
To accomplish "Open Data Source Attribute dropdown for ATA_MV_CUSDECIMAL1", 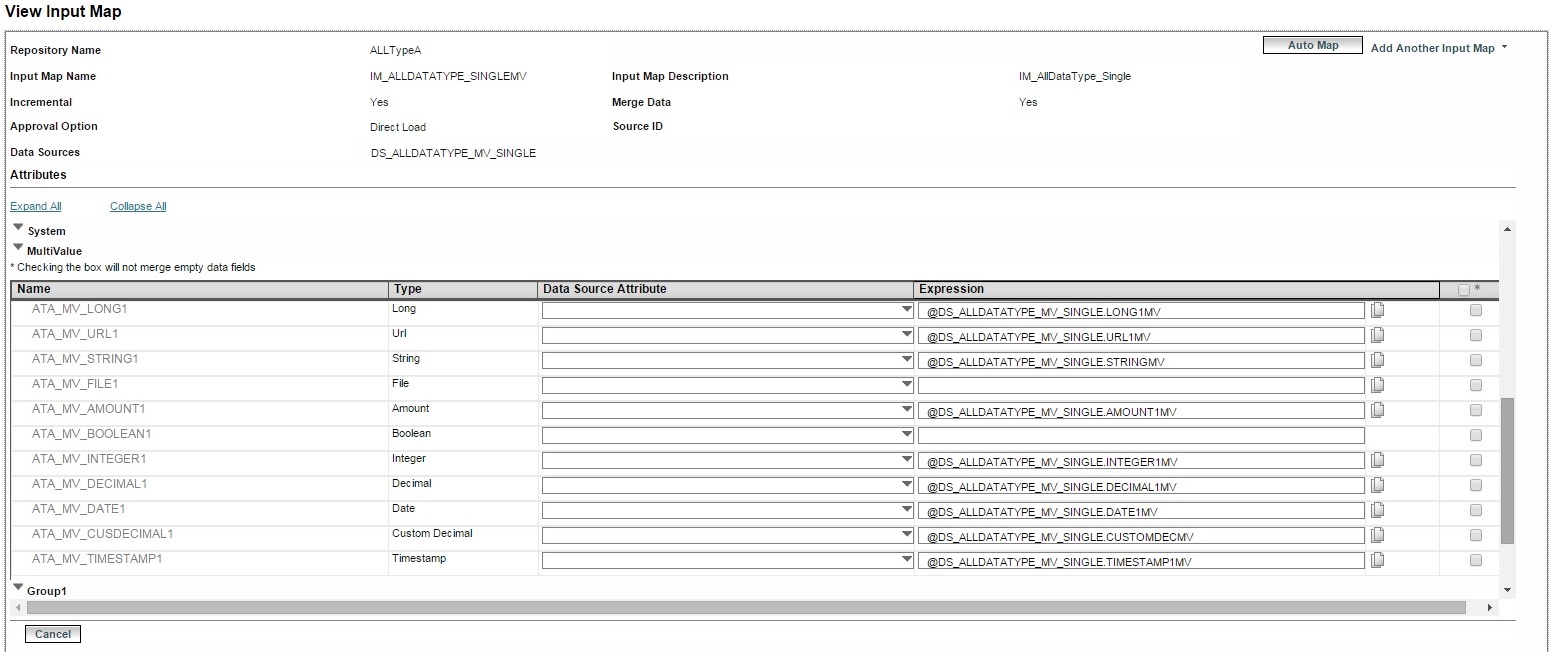I will 728,536.
